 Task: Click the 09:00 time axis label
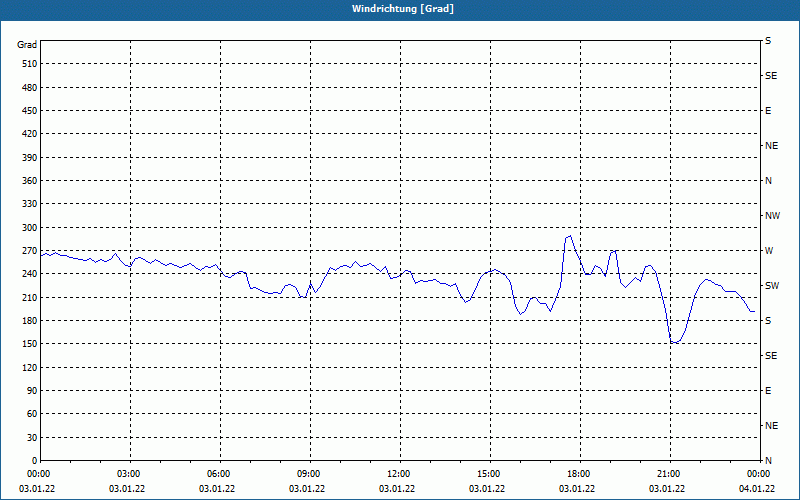308,474
